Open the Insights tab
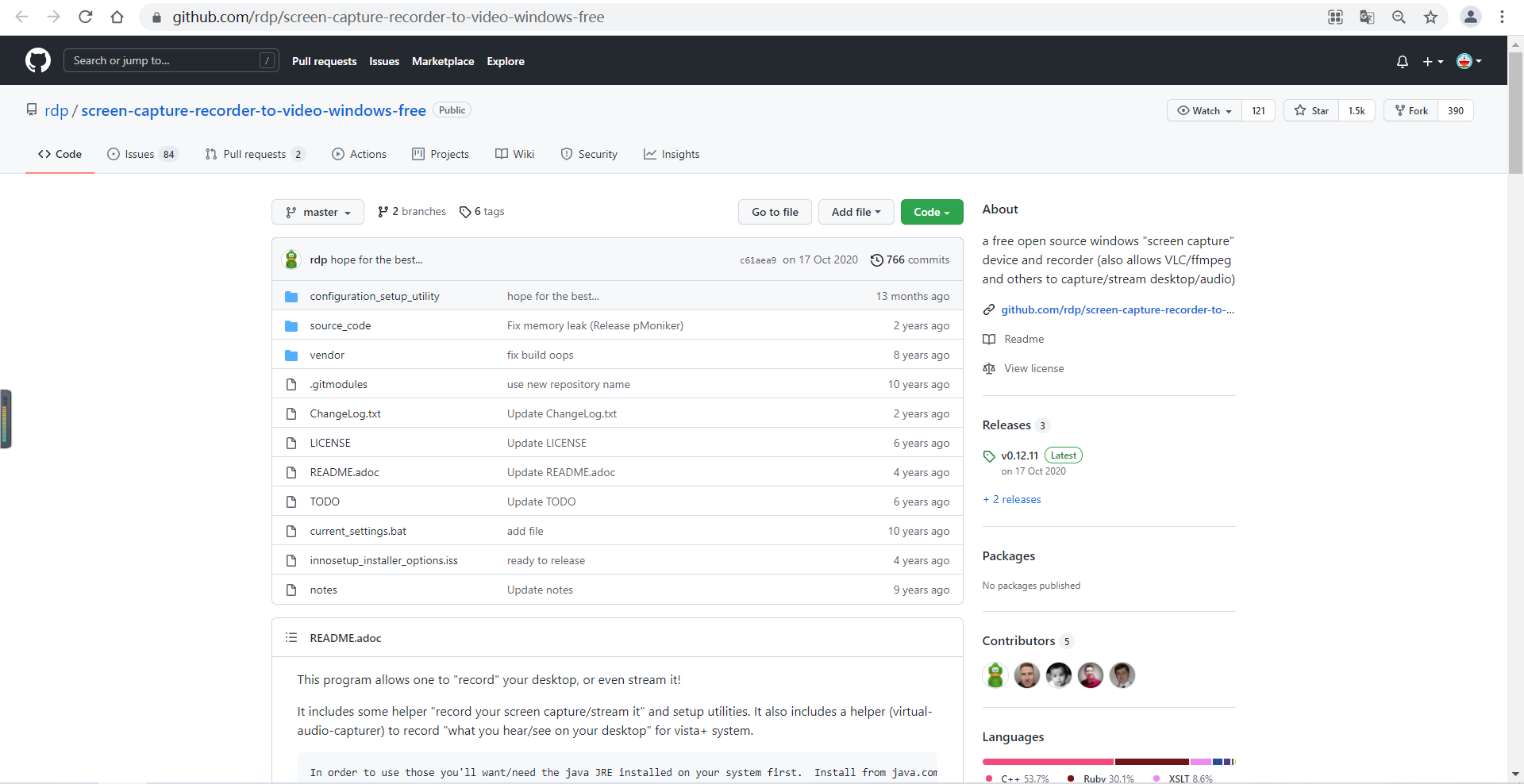The image size is (1524, 784). pyautogui.click(x=672, y=154)
